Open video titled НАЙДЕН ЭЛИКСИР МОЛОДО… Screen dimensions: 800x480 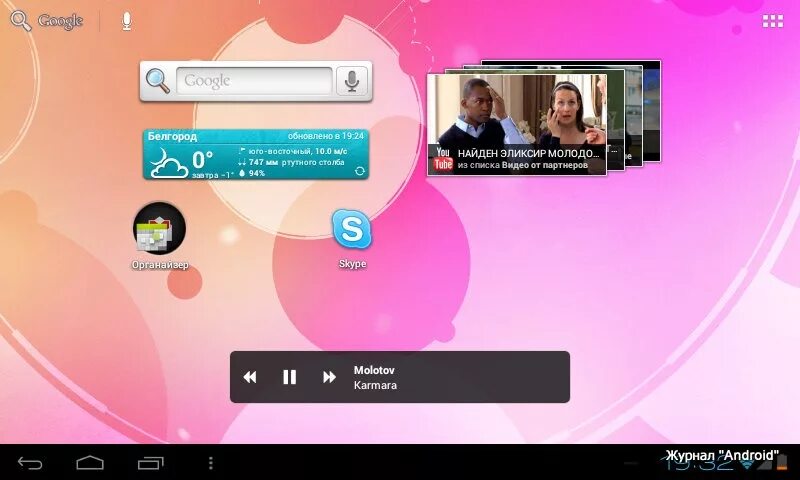click(x=529, y=153)
